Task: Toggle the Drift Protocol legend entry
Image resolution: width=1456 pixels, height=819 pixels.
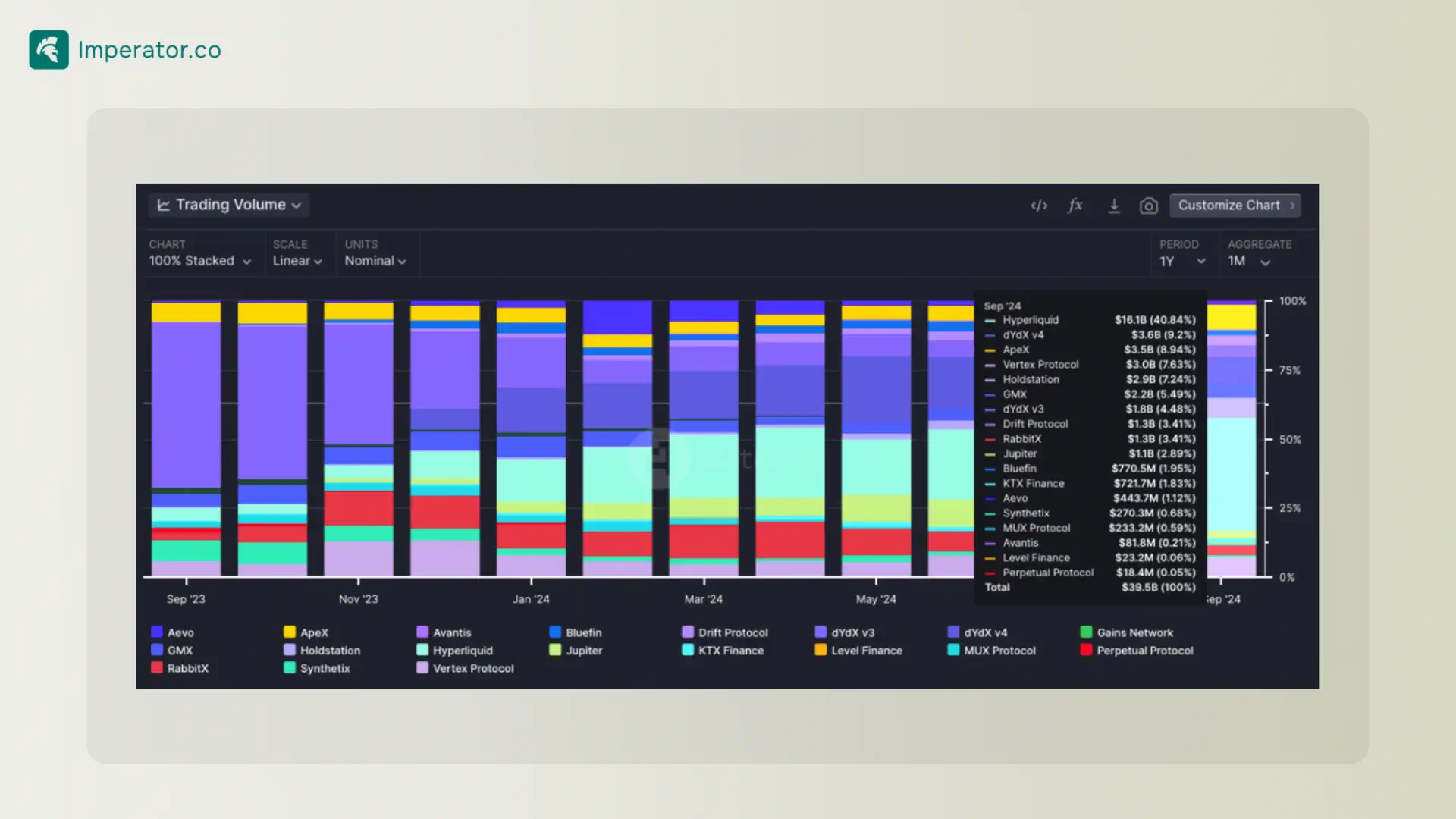Action: click(x=725, y=632)
